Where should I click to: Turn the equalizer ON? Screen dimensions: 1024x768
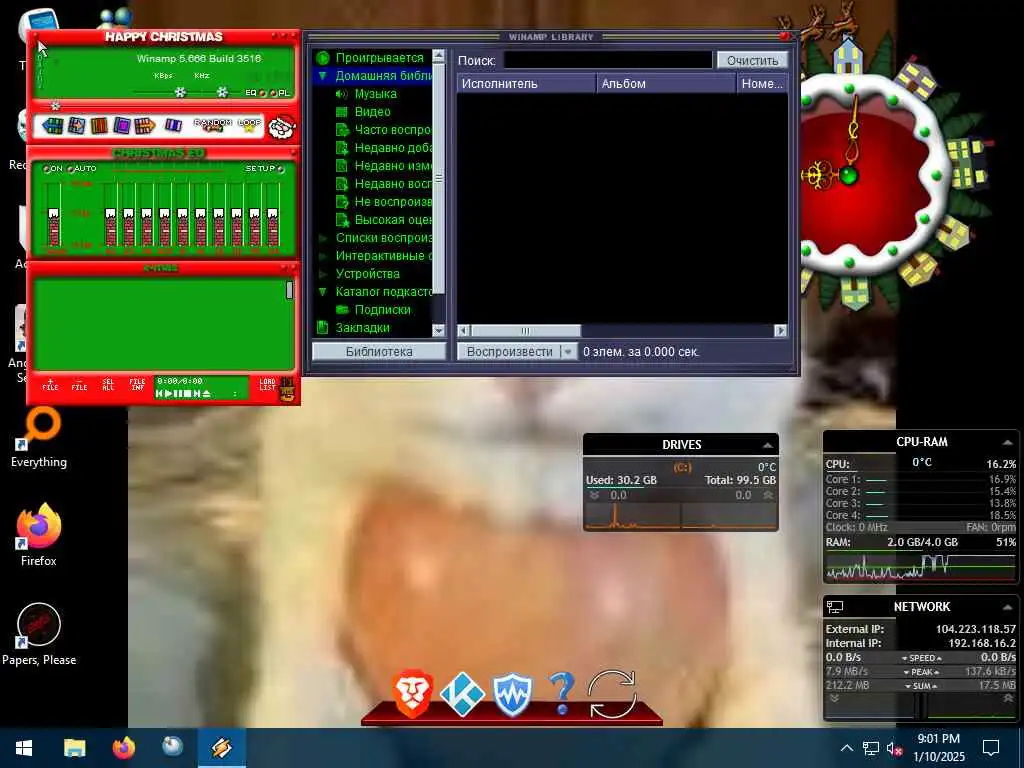(54, 168)
